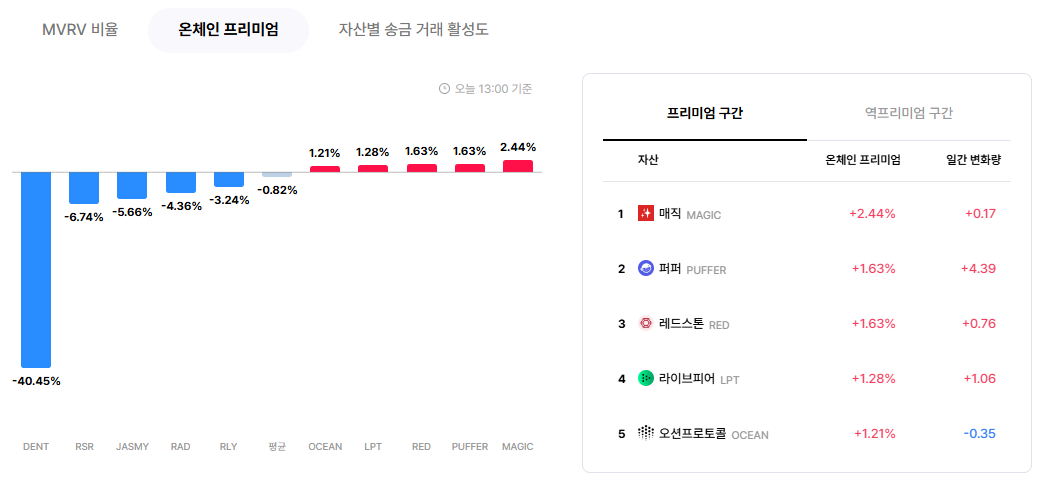This screenshot has height=484, width=1041.
Task: Click the REDSTONE coin logo icon
Action: pos(645,323)
